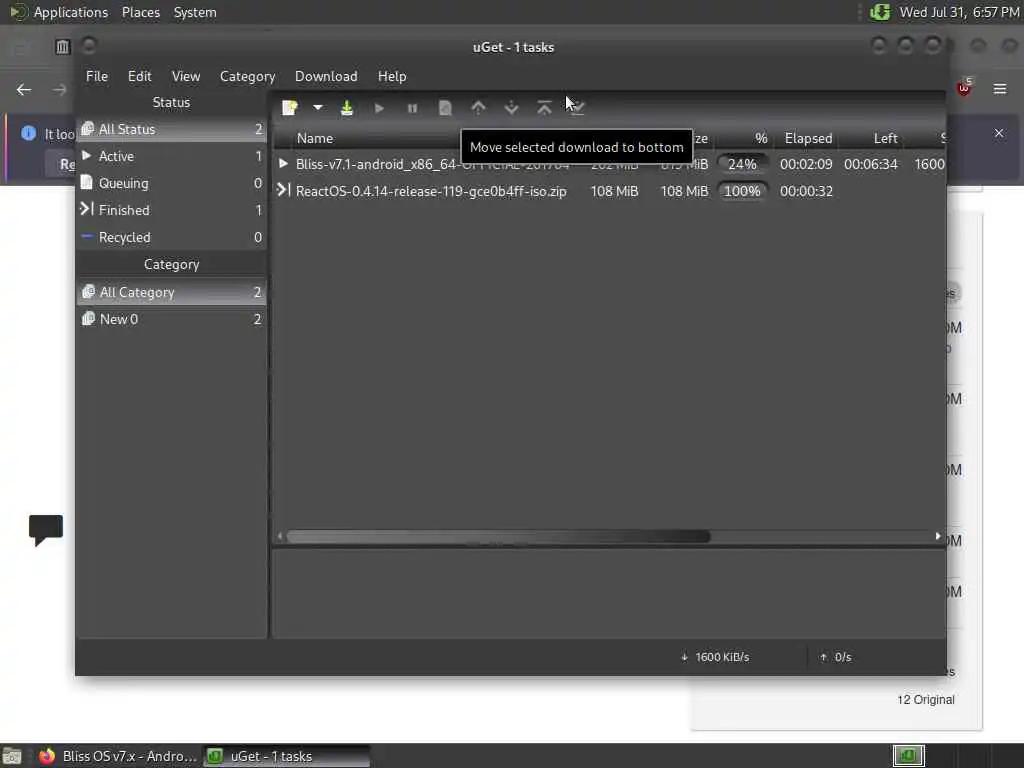Click the Firefox back arrow button
Image resolution: width=1024 pixels, height=768 pixels.
click(24, 89)
